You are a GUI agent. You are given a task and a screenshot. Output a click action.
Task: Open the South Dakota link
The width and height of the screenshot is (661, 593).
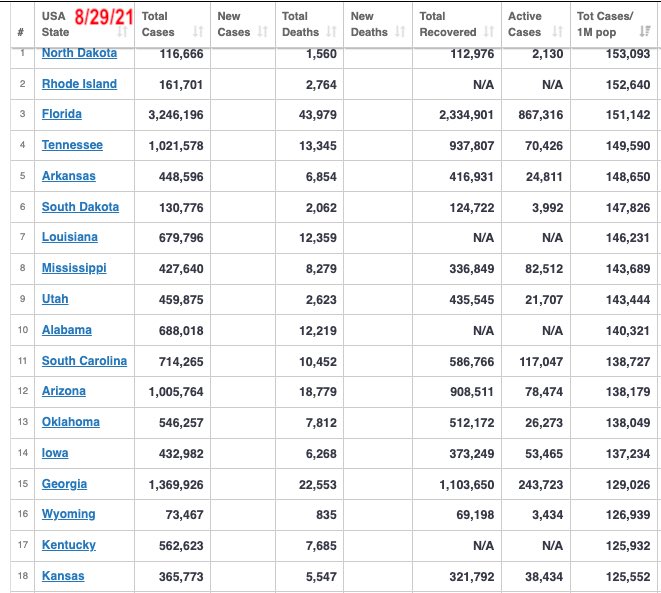tap(80, 207)
